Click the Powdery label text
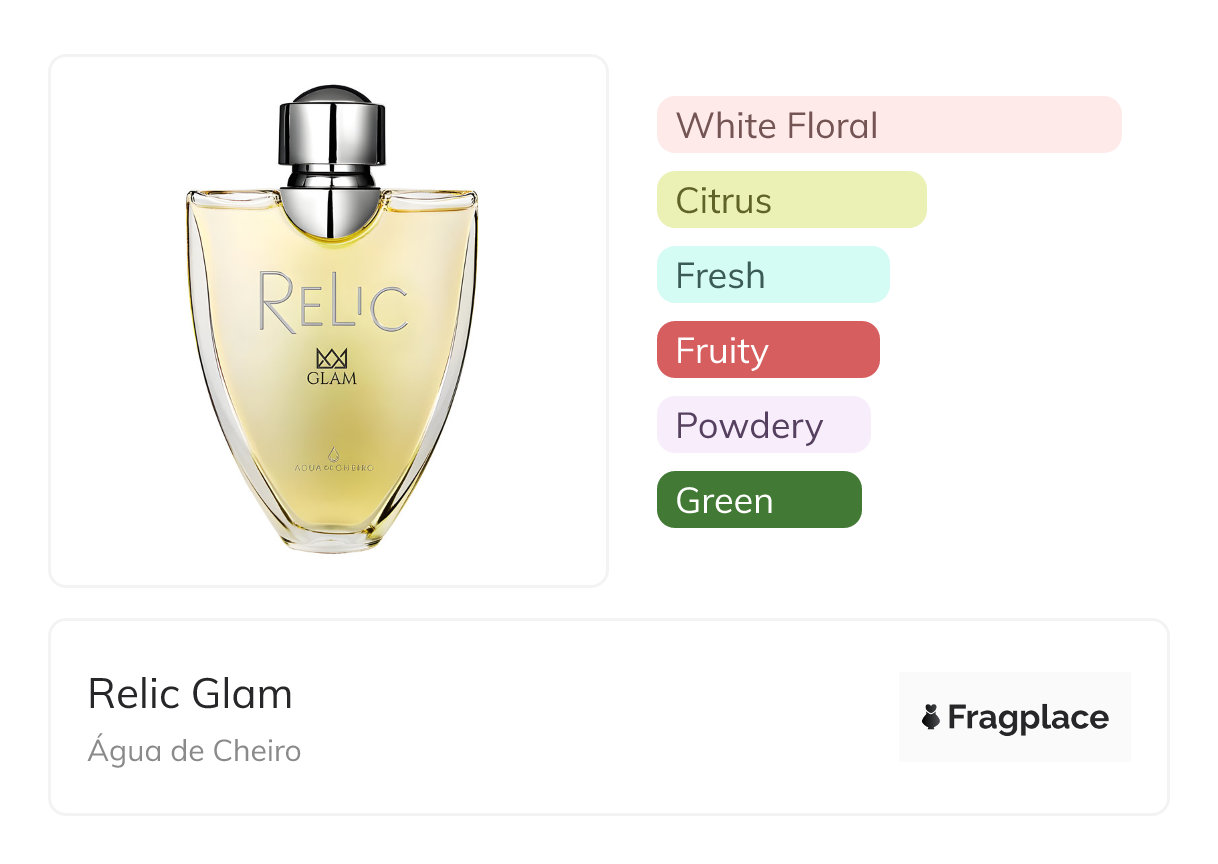Image resolution: width=1218 pixels, height=864 pixels. tap(749, 426)
